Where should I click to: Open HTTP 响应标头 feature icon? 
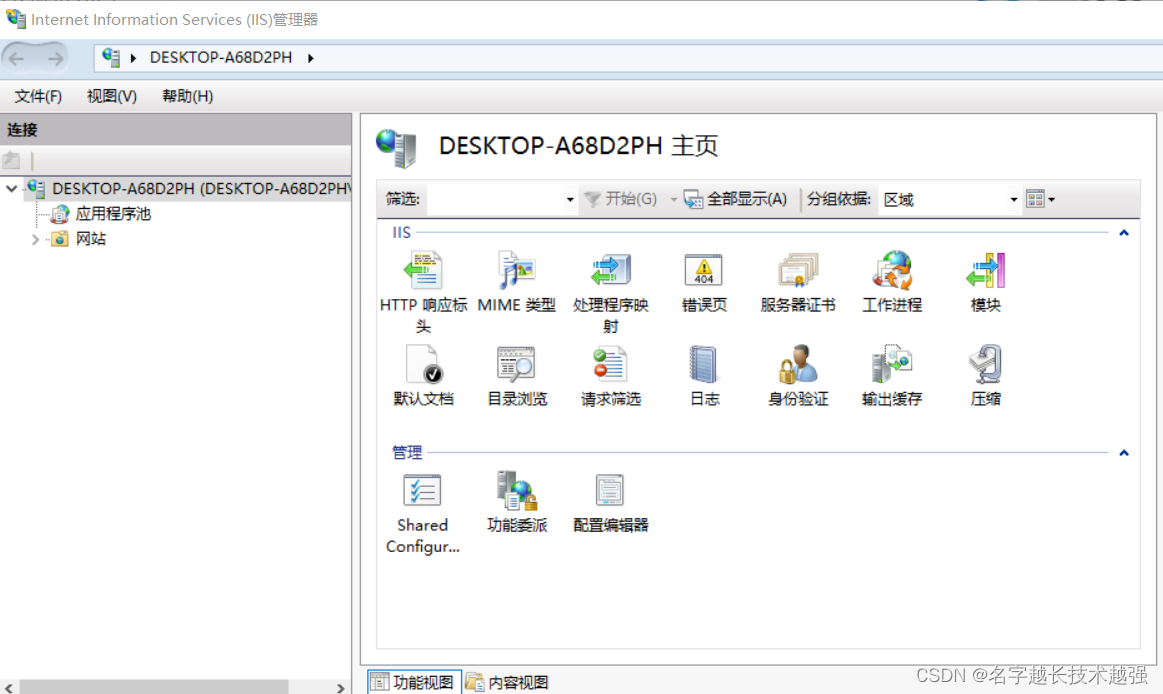click(x=423, y=271)
